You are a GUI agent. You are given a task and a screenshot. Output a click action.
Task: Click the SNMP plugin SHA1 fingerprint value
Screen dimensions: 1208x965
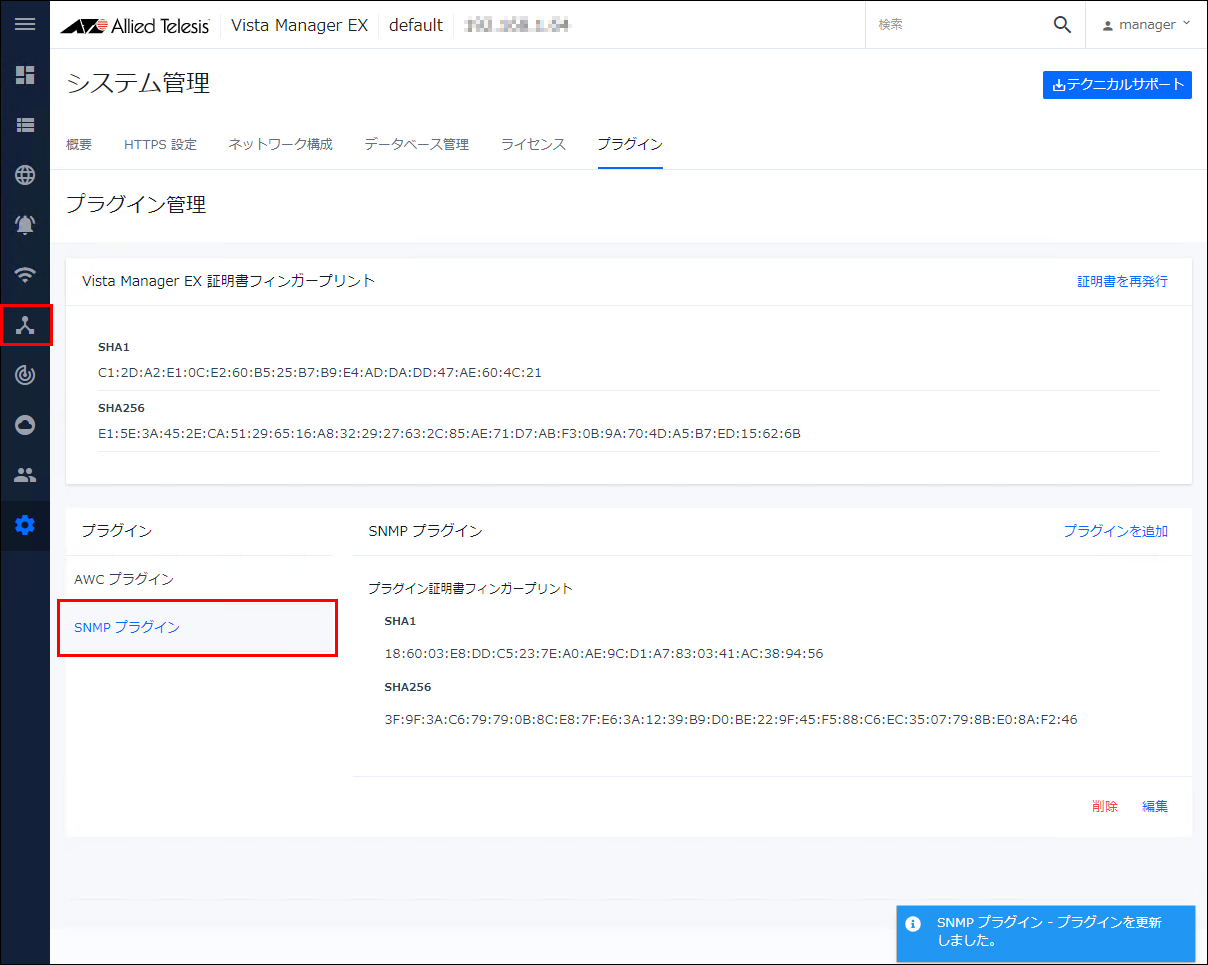click(604, 653)
